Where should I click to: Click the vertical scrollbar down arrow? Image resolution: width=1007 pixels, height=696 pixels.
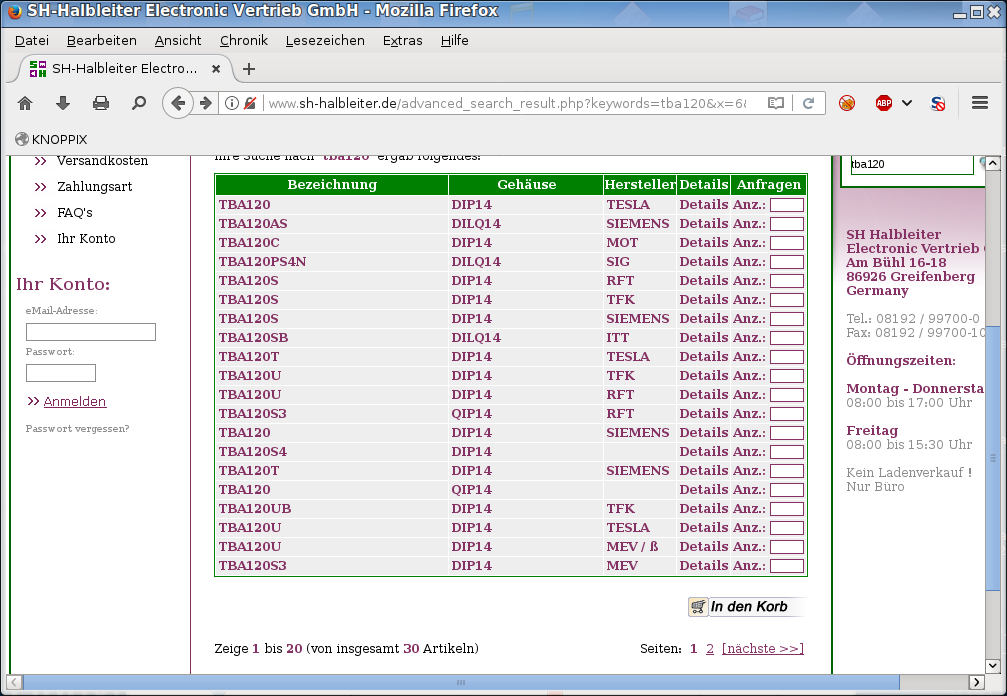coord(993,666)
